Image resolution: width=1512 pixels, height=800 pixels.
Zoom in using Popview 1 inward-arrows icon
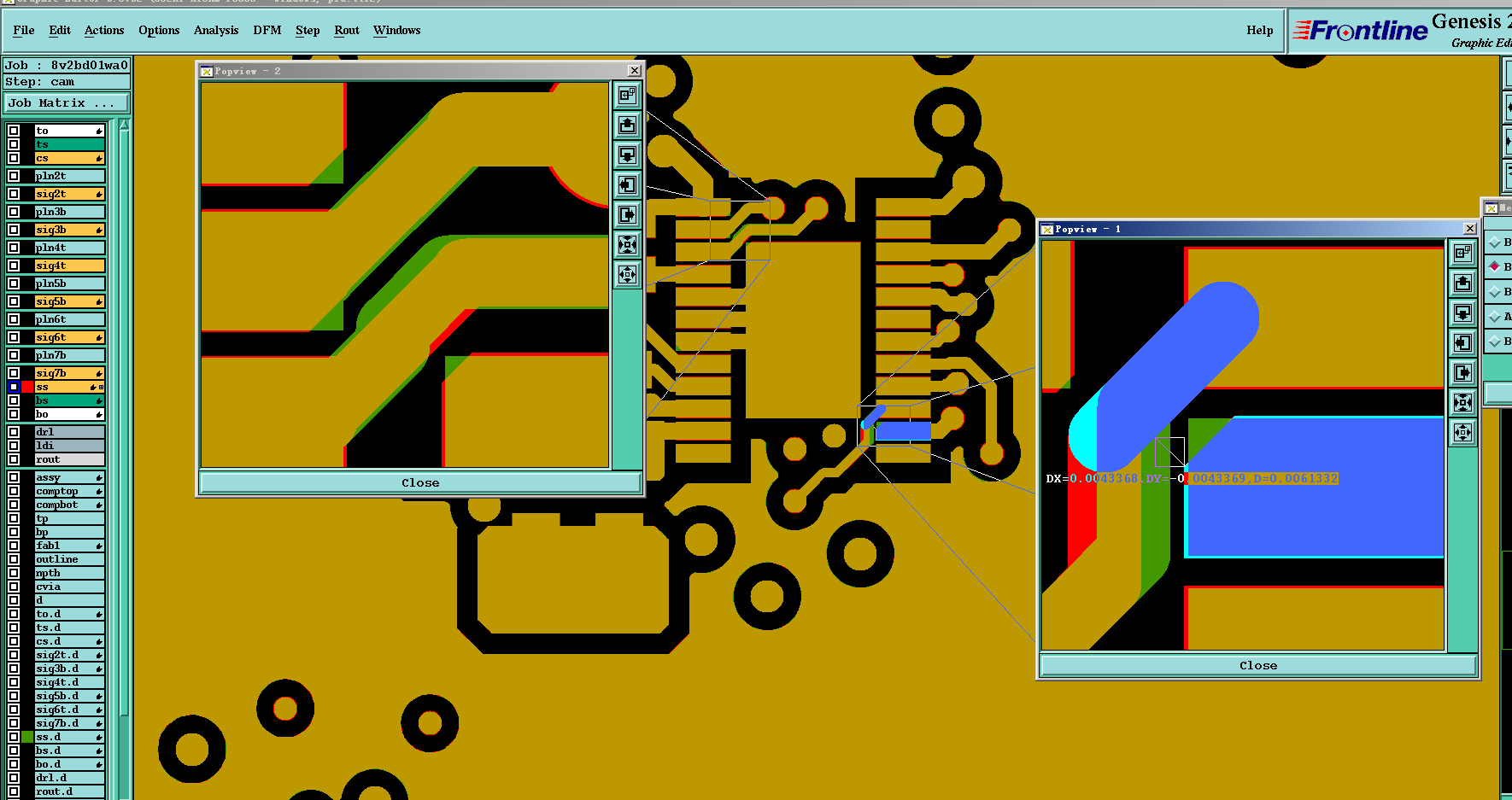(1462, 402)
